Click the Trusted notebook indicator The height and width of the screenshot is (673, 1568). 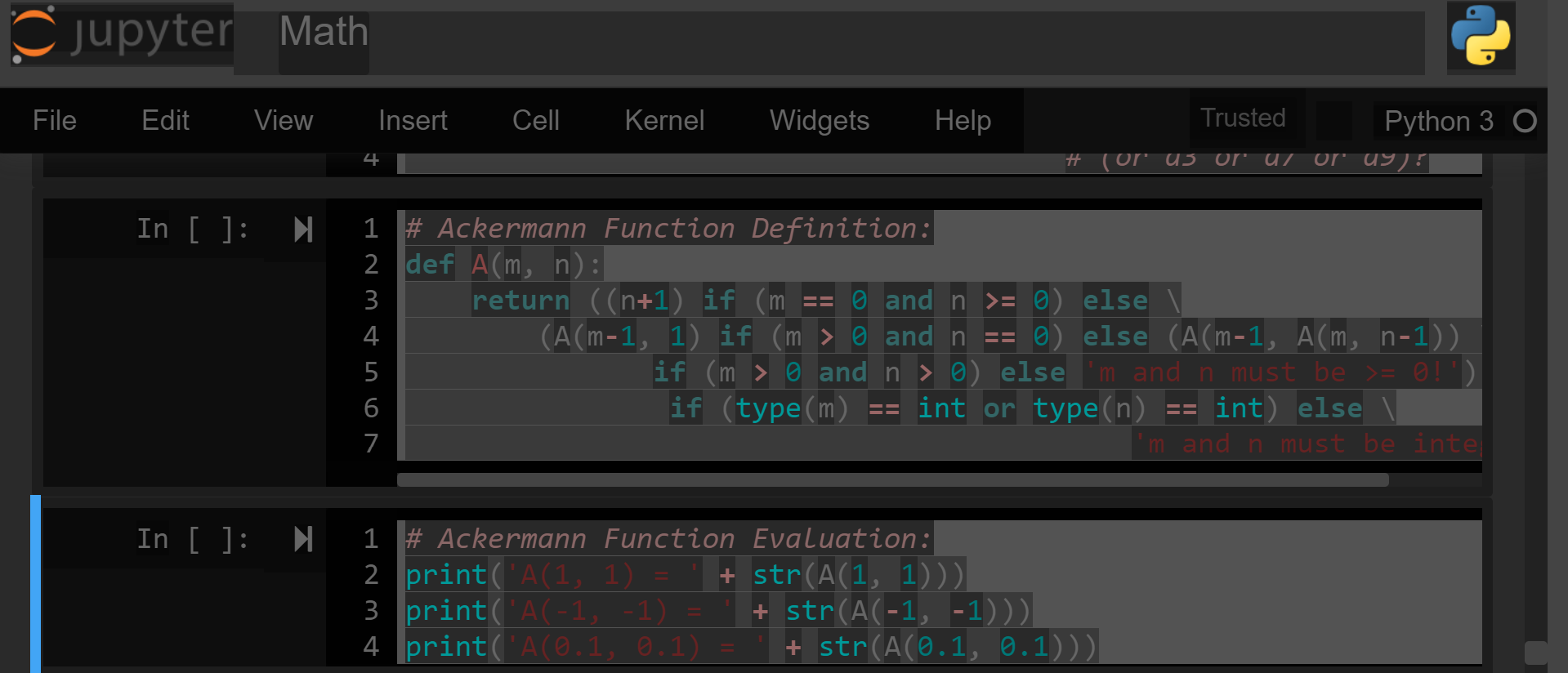pyautogui.click(x=1242, y=118)
